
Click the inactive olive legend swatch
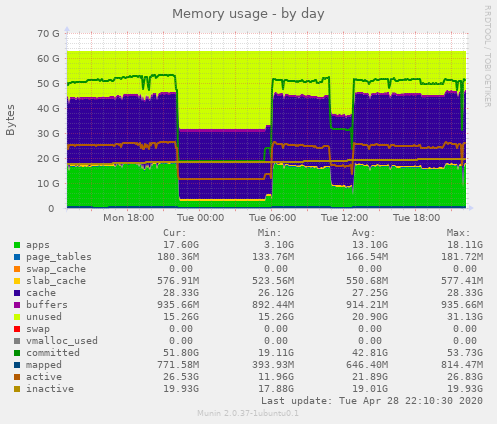point(17,389)
